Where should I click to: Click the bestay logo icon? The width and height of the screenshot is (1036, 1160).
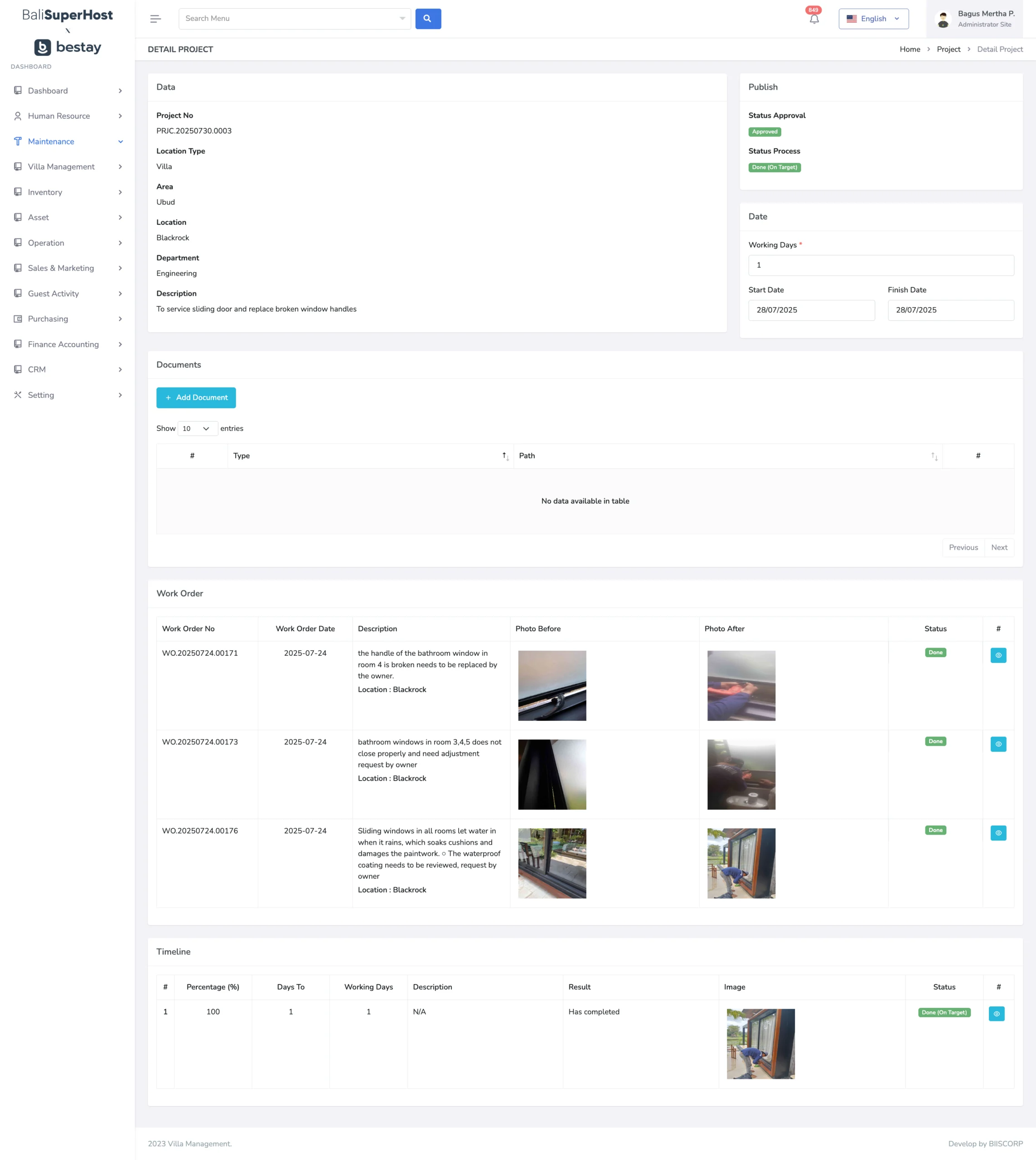tap(43, 47)
